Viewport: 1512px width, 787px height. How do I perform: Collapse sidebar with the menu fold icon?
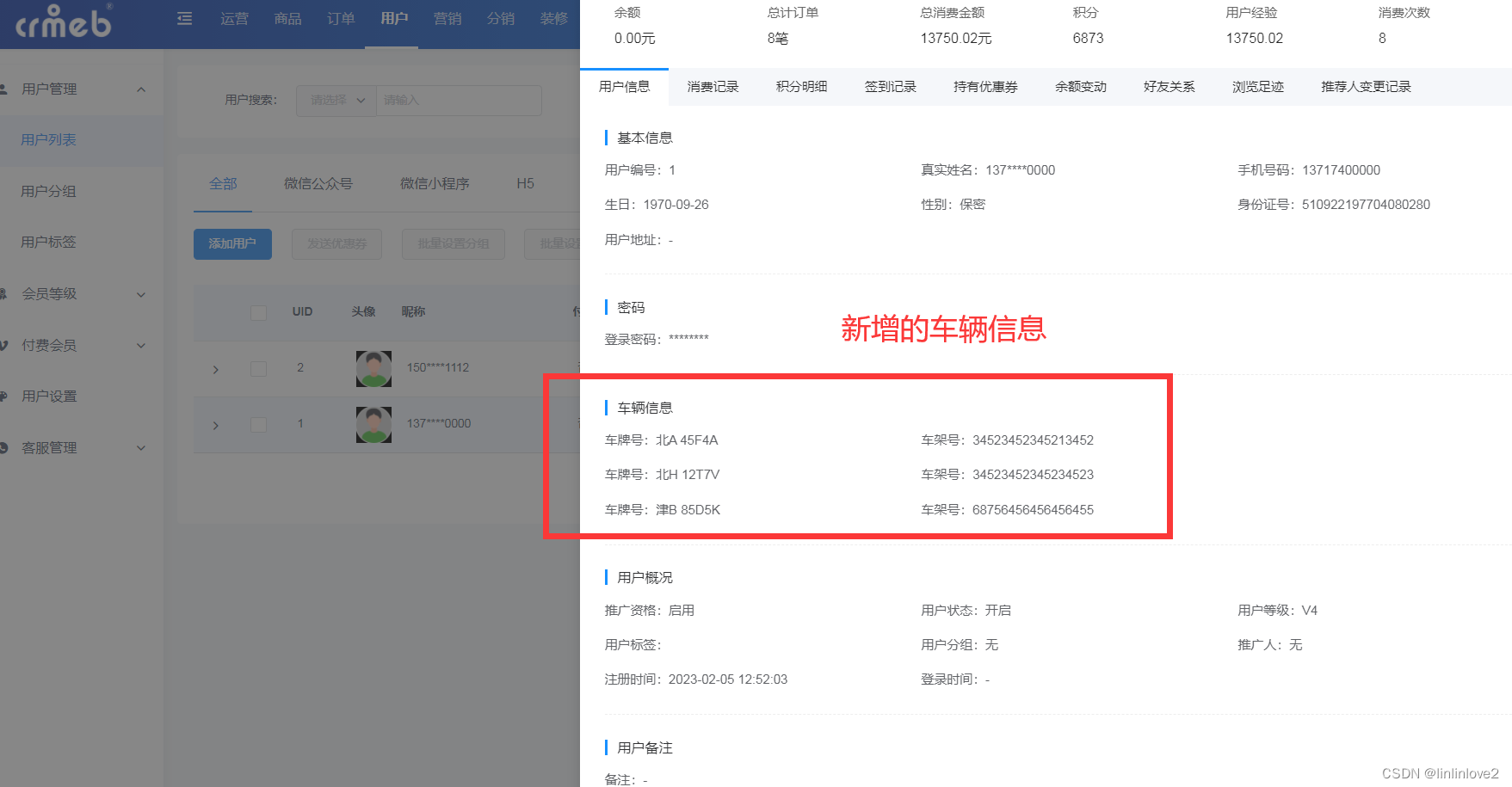[184, 18]
